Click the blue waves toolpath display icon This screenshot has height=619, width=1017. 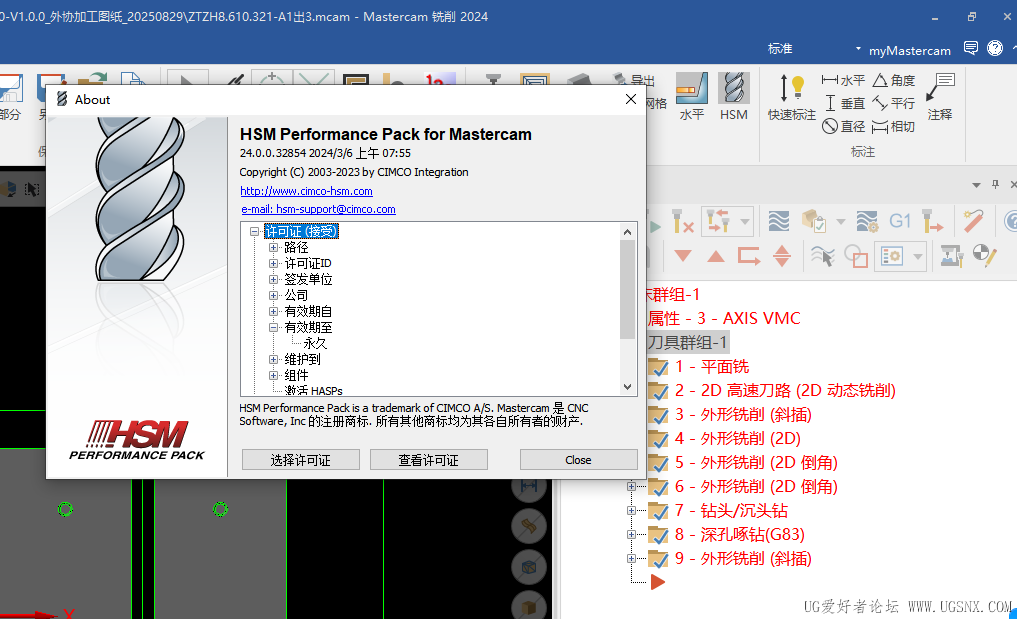coord(778,221)
